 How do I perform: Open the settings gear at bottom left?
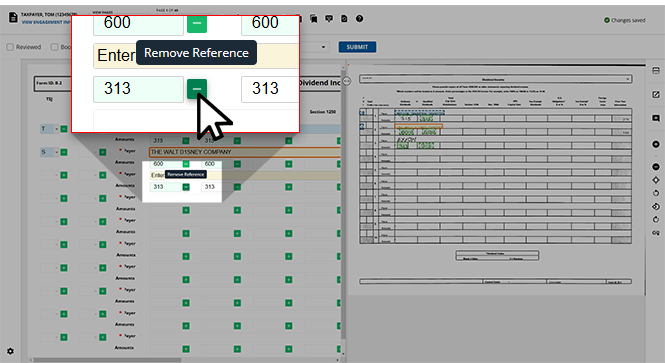[x=10, y=351]
